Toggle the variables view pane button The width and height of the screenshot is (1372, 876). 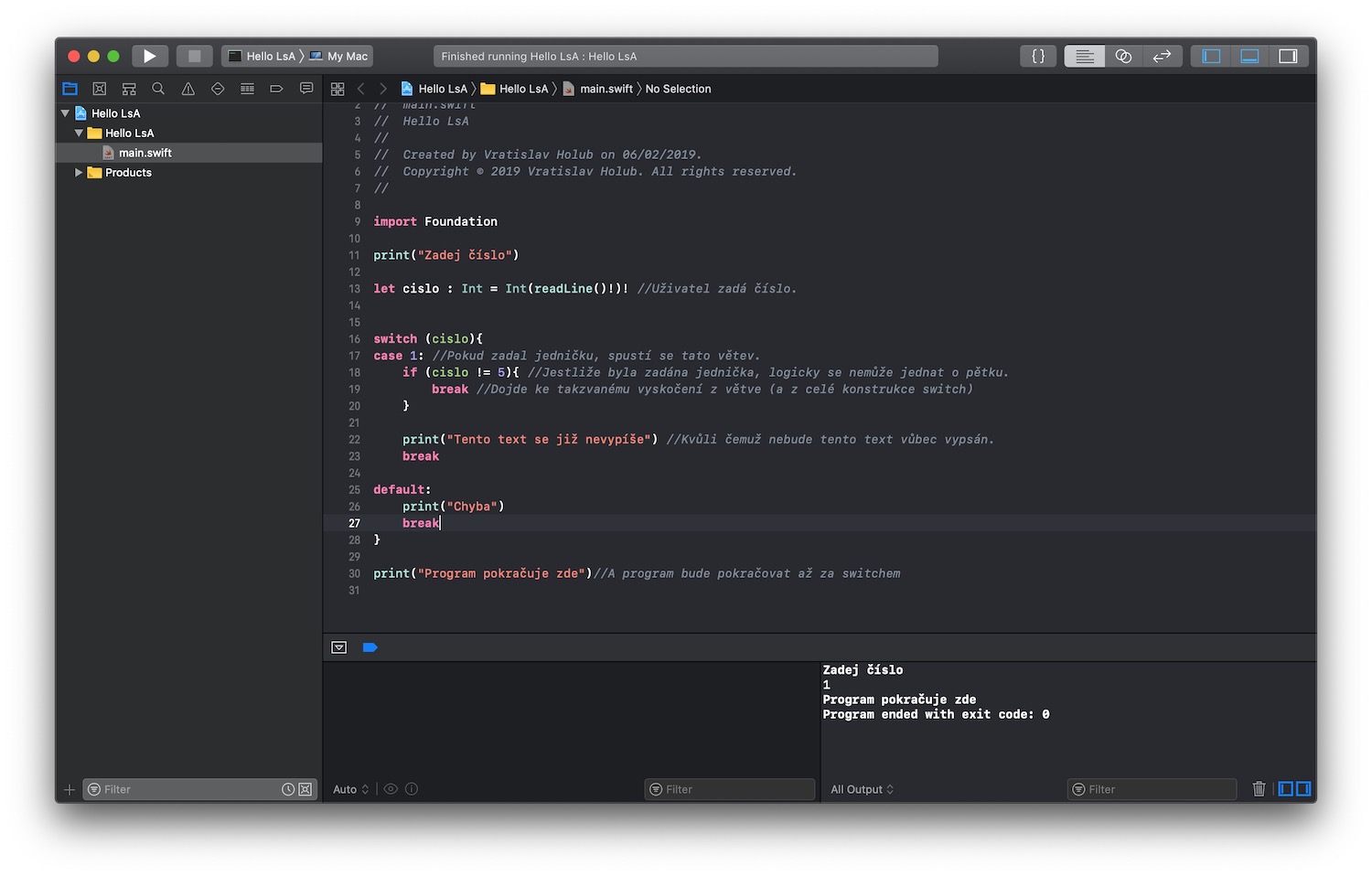pos(1286,789)
